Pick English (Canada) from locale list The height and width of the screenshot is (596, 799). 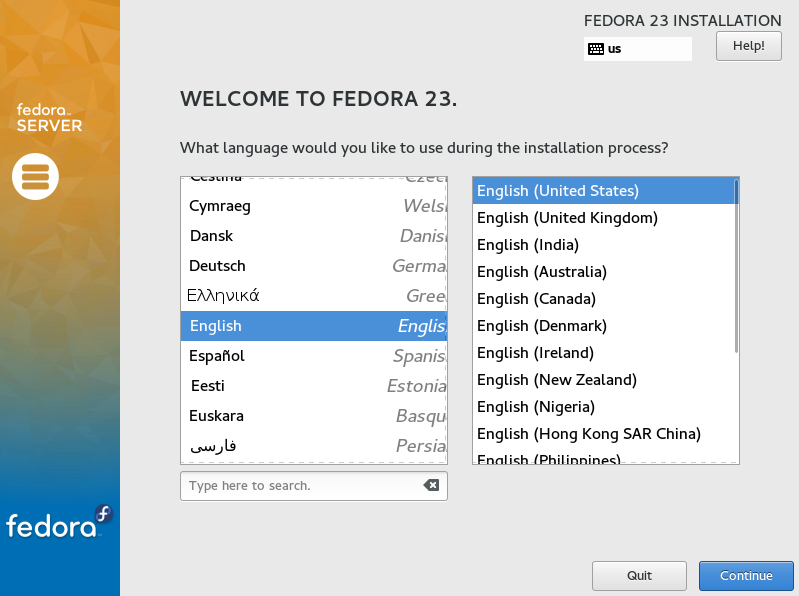(603, 299)
